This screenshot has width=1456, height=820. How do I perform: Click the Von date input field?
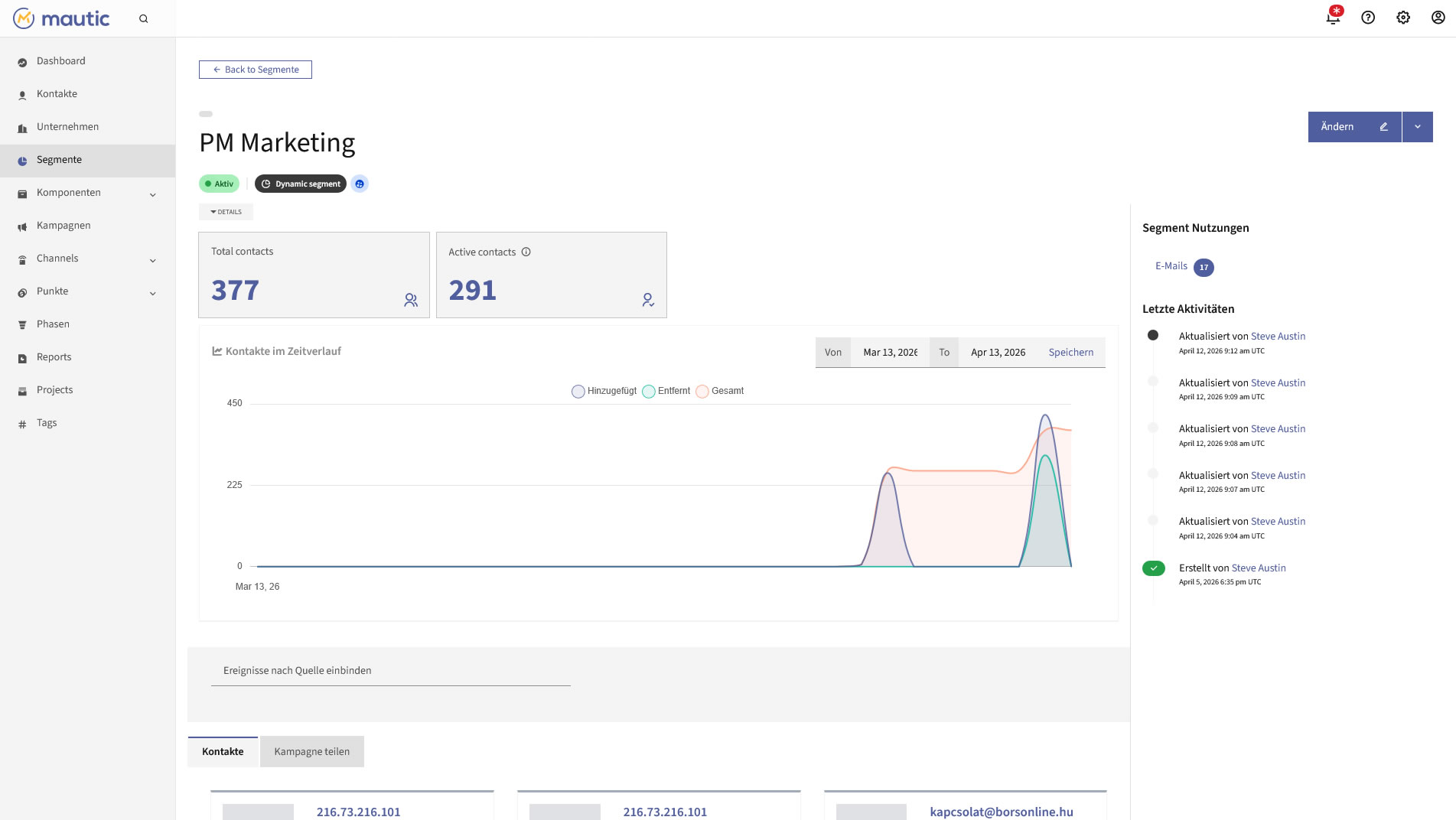click(x=890, y=352)
